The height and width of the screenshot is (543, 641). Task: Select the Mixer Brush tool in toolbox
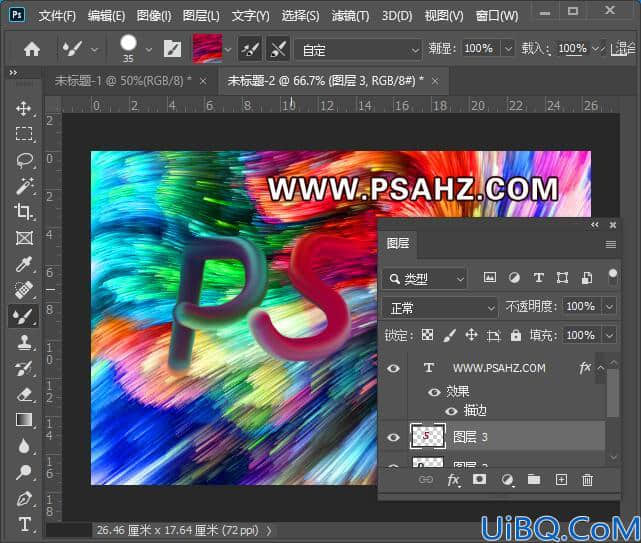pos(24,316)
